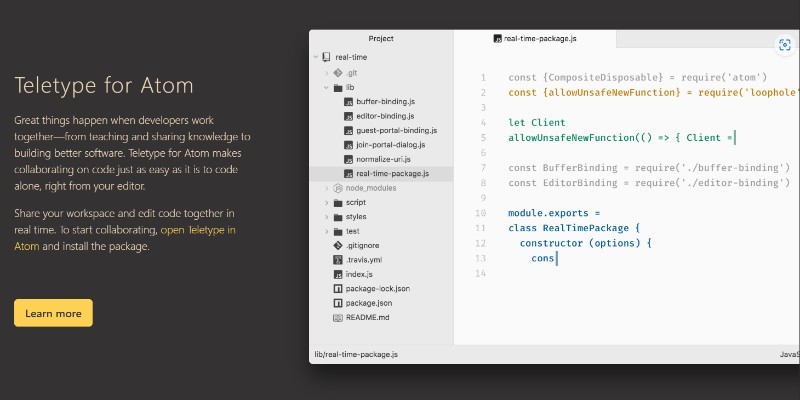Click the styles folder icon

pyautogui.click(x=337, y=217)
